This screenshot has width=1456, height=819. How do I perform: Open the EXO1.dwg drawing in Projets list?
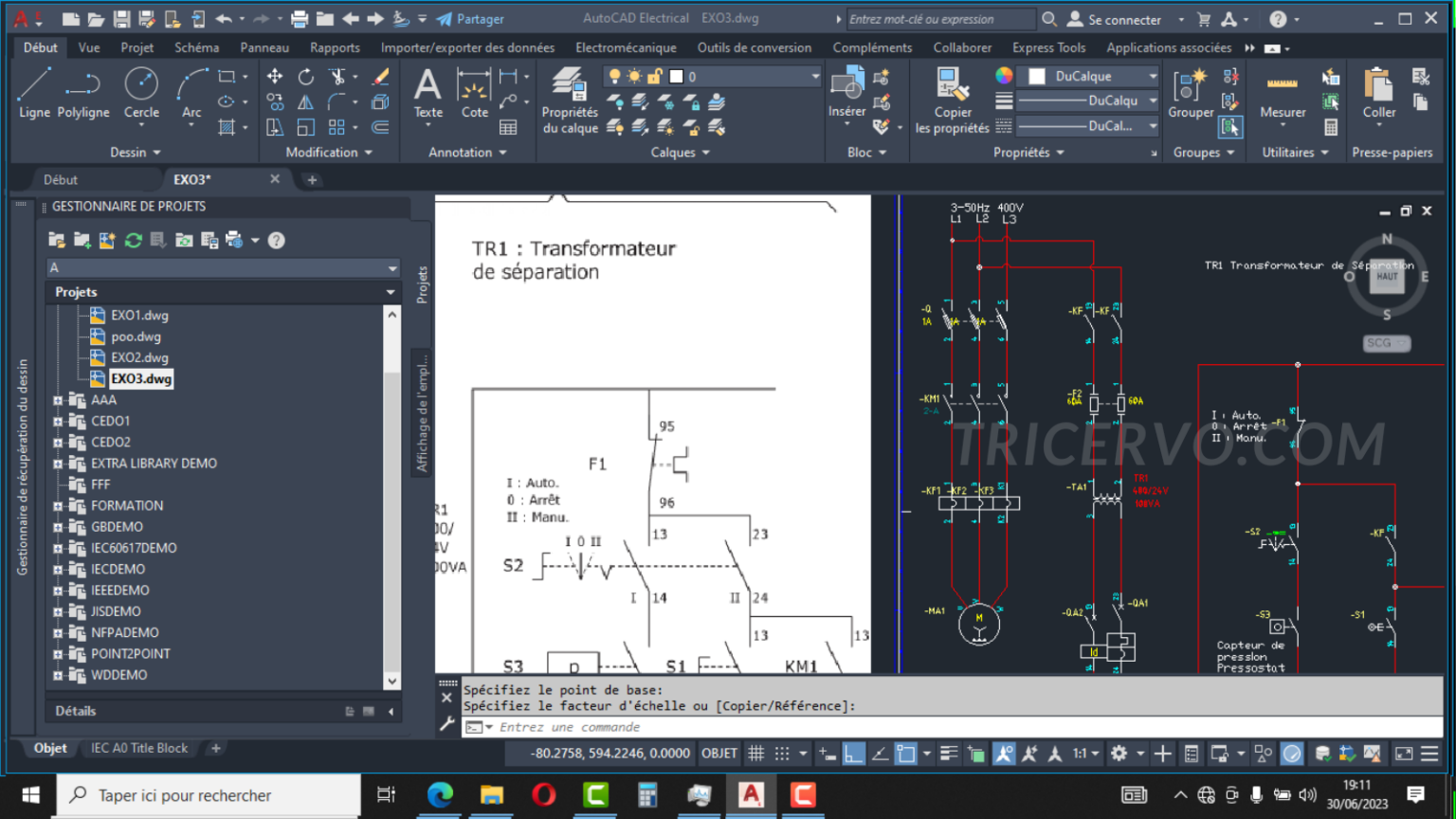coord(139,315)
